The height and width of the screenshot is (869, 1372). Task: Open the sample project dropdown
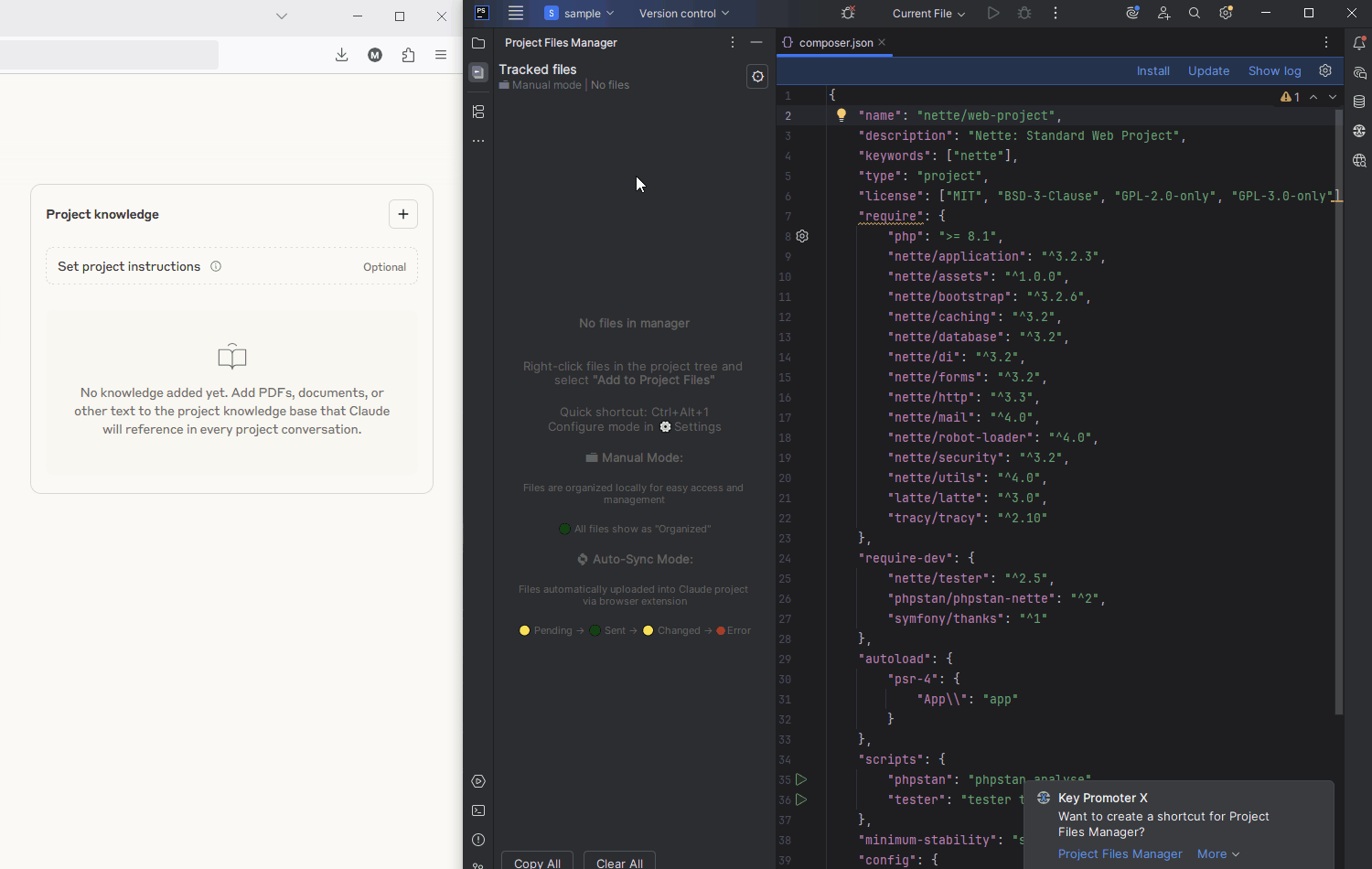(x=580, y=13)
